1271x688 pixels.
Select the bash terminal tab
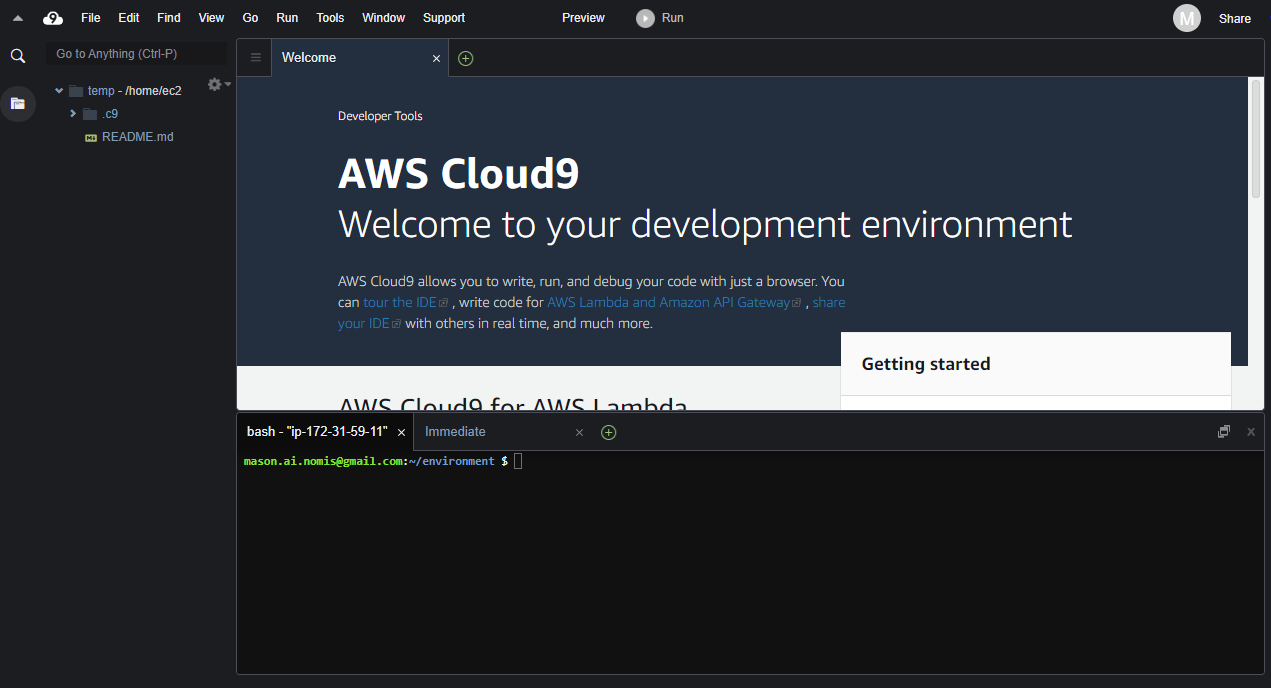point(324,432)
